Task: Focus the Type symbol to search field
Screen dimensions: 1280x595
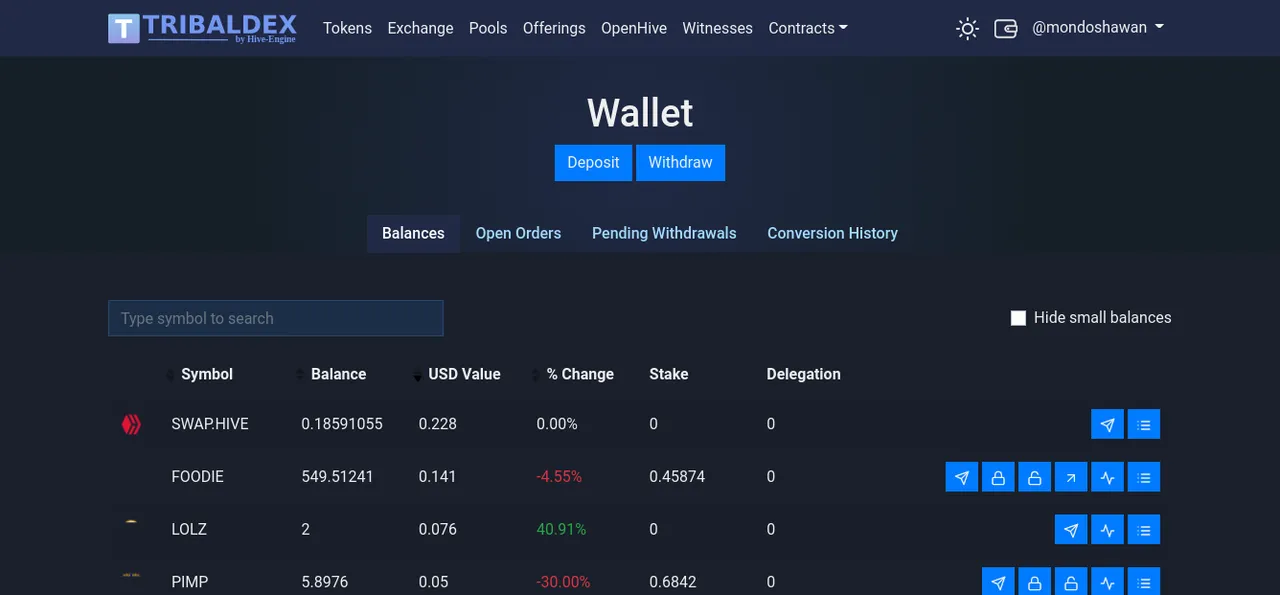Action: 276,318
